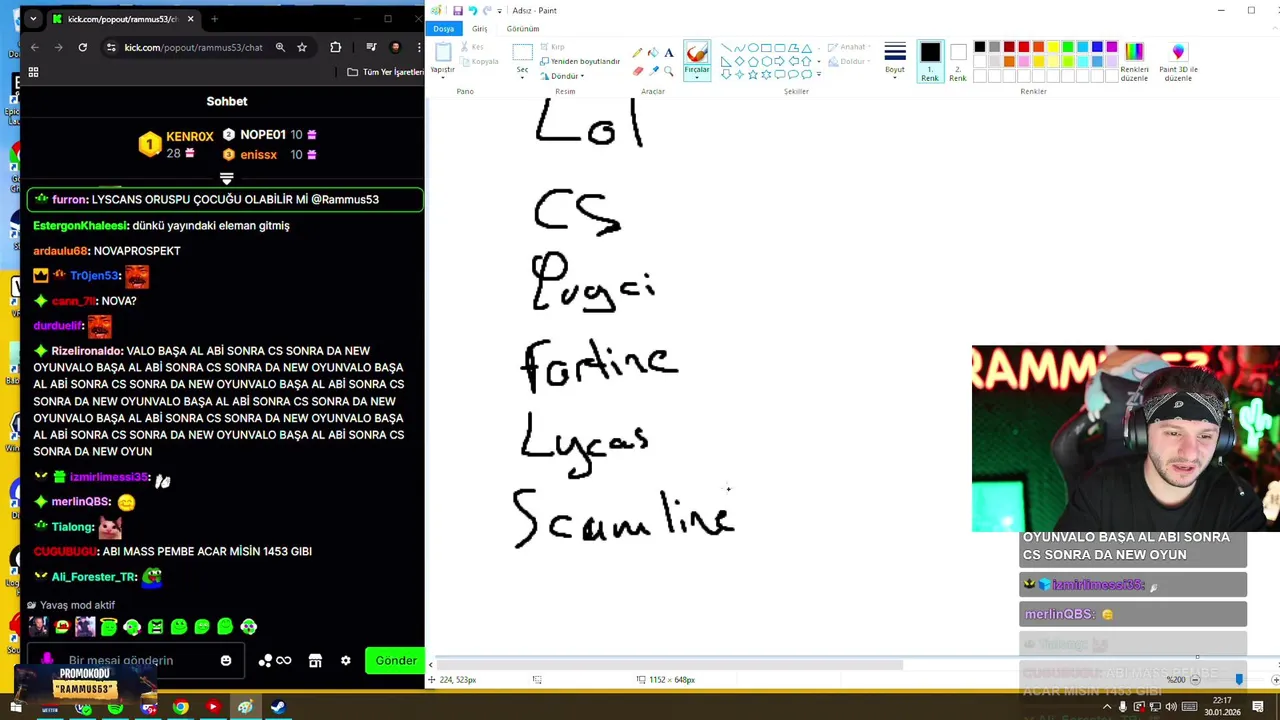Select the Magnifier tool in Paint
The width and height of the screenshot is (1280, 720).
point(669,71)
